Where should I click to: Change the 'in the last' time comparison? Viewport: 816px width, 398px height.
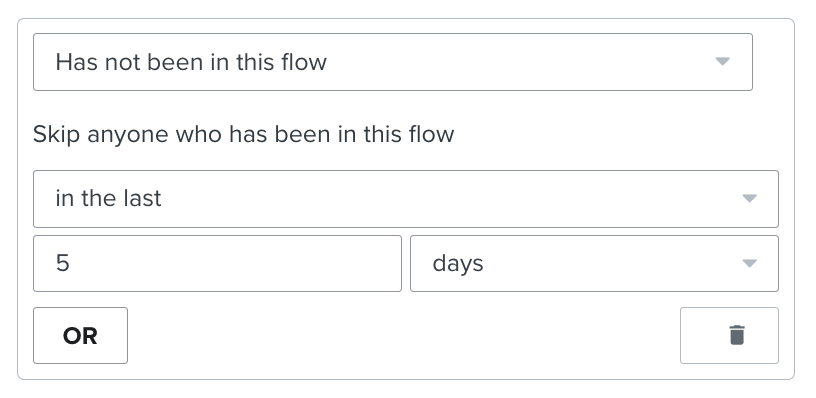point(406,199)
